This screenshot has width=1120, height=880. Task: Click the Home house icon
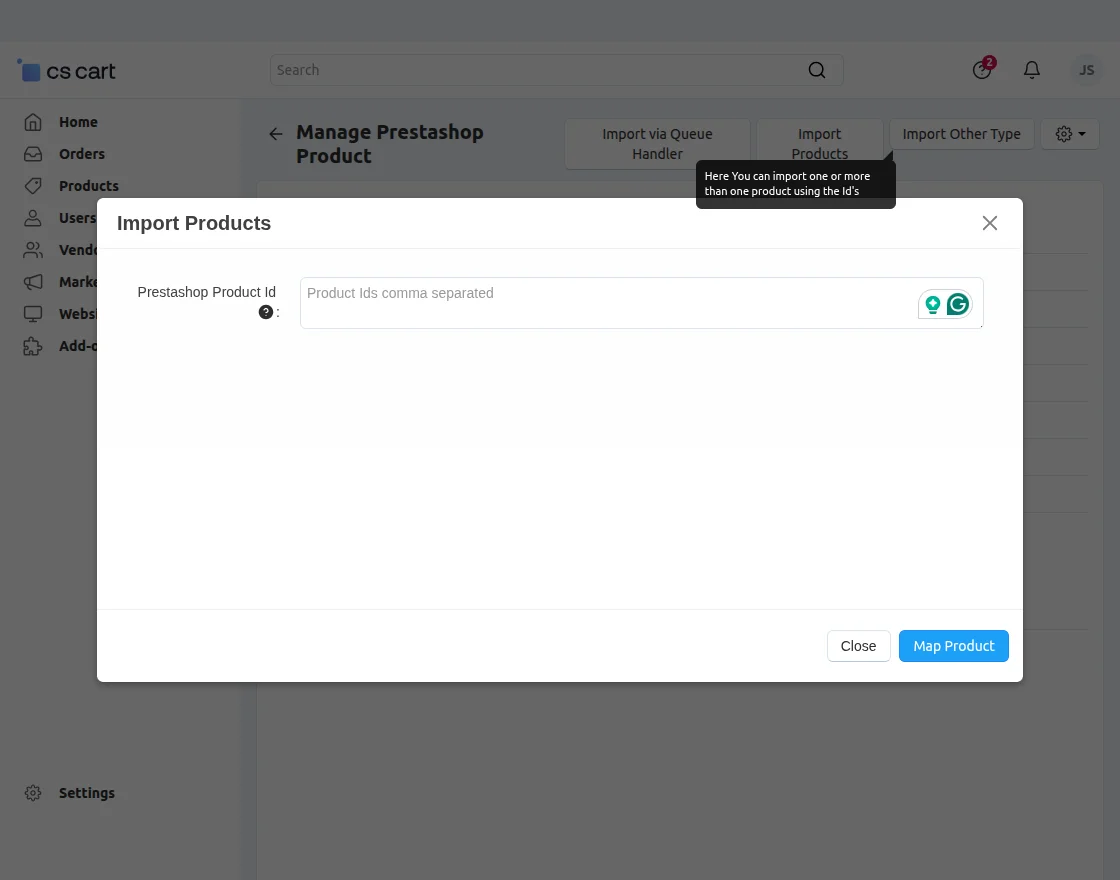click(33, 122)
